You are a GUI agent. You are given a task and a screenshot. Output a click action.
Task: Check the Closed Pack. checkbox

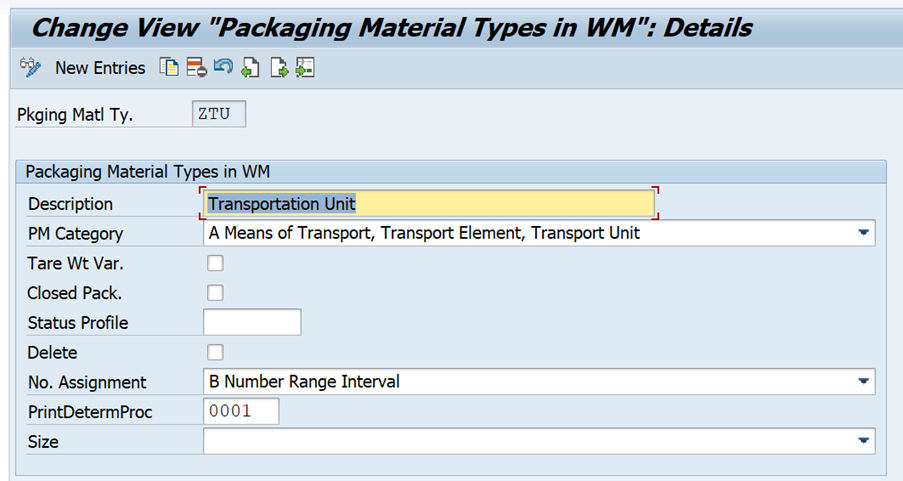(x=215, y=293)
